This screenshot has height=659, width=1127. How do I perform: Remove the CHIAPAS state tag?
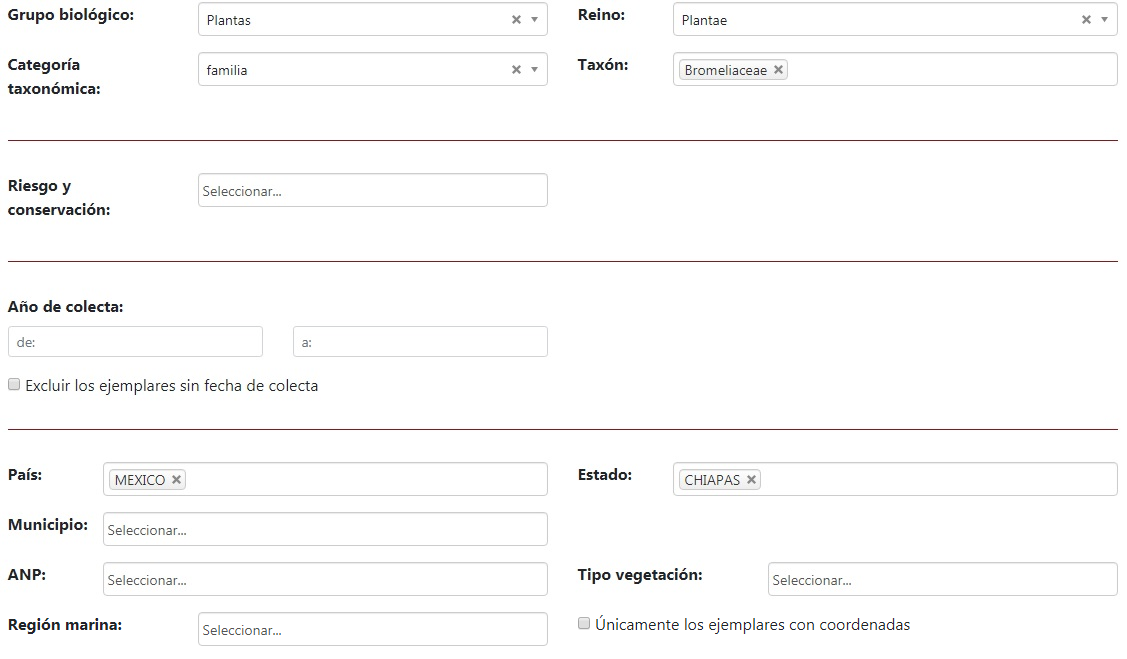tap(751, 480)
